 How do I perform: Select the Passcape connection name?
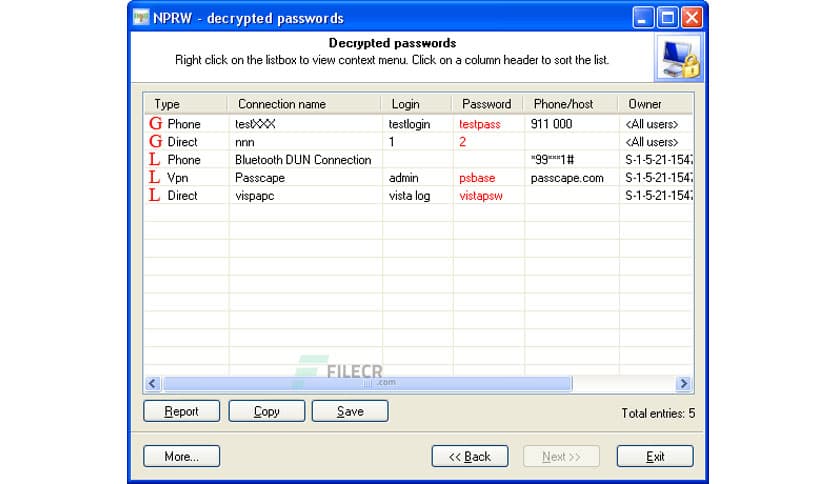pos(260,178)
